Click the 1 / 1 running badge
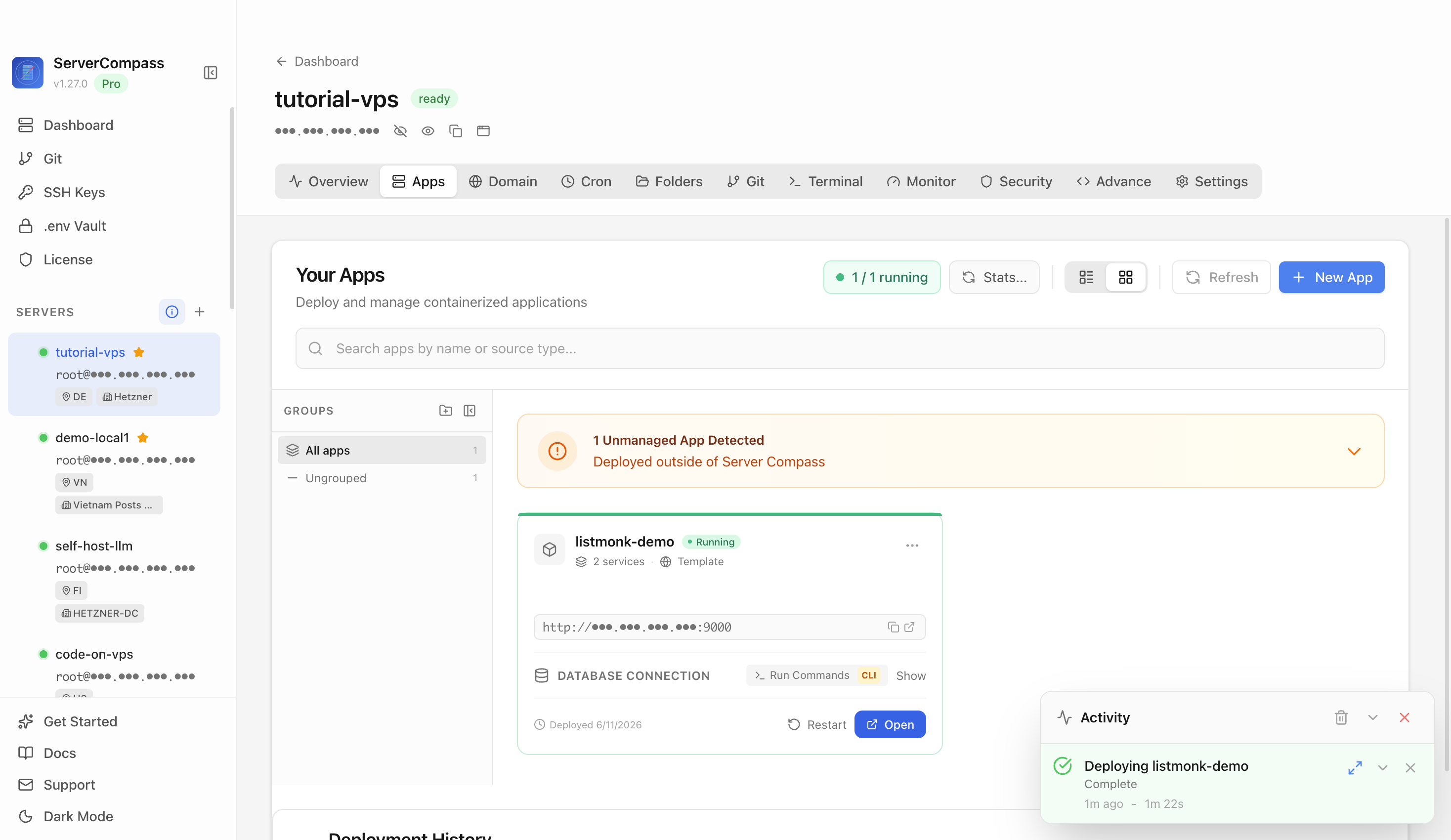The width and height of the screenshot is (1451, 840). pos(882,278)
